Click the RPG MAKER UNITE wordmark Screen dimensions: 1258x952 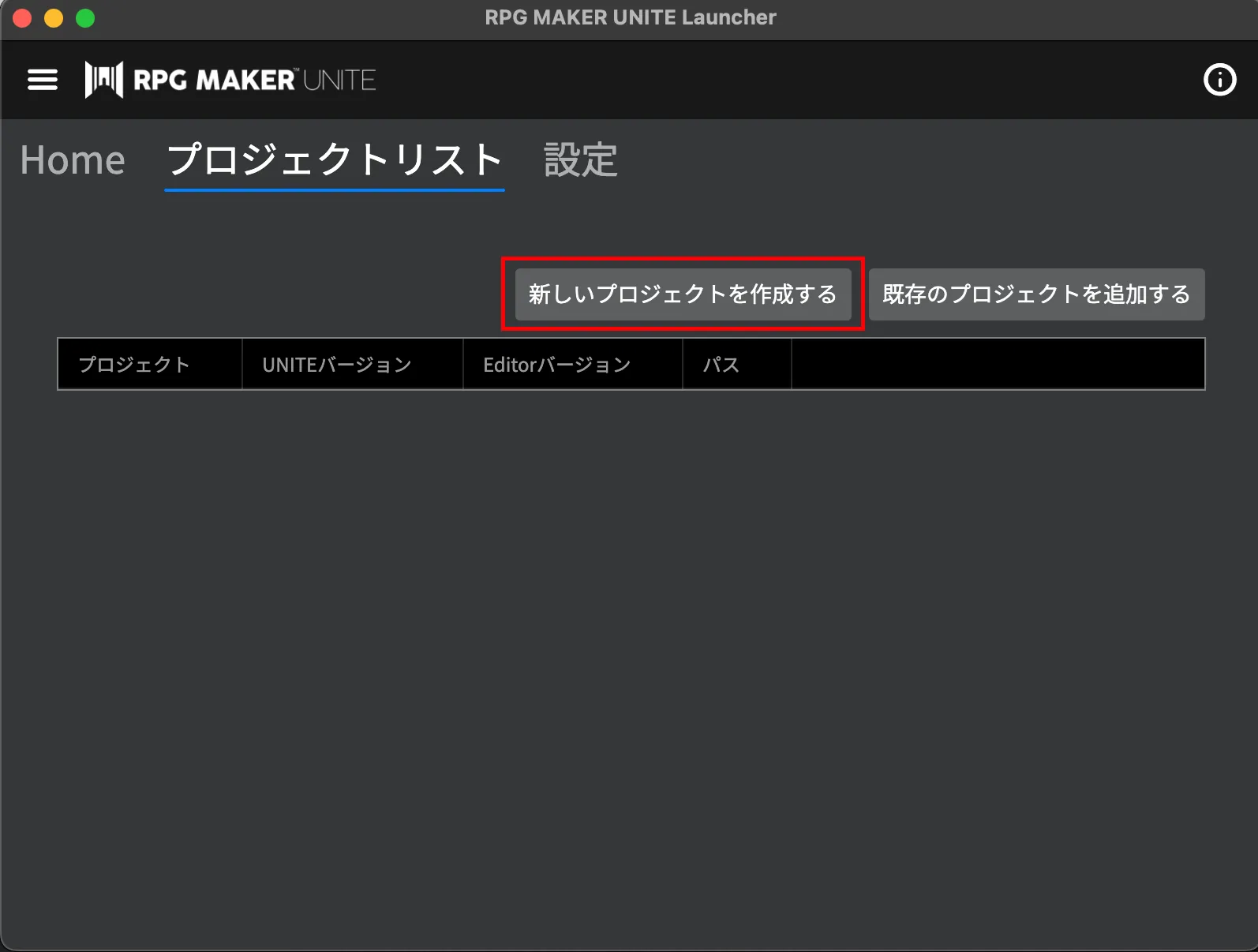point(254,80)
